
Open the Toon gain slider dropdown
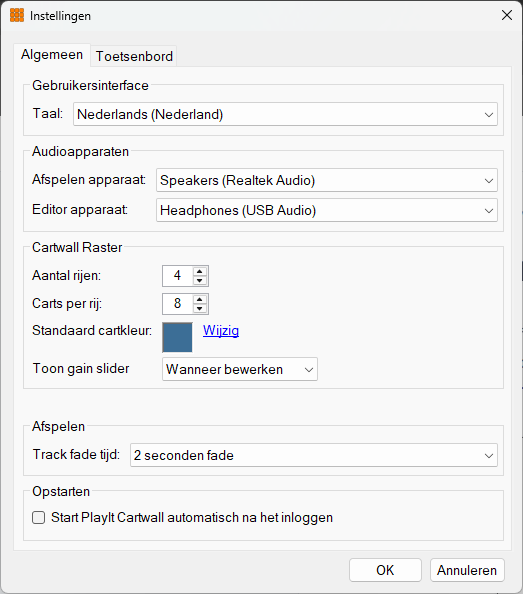coord(240,369)
